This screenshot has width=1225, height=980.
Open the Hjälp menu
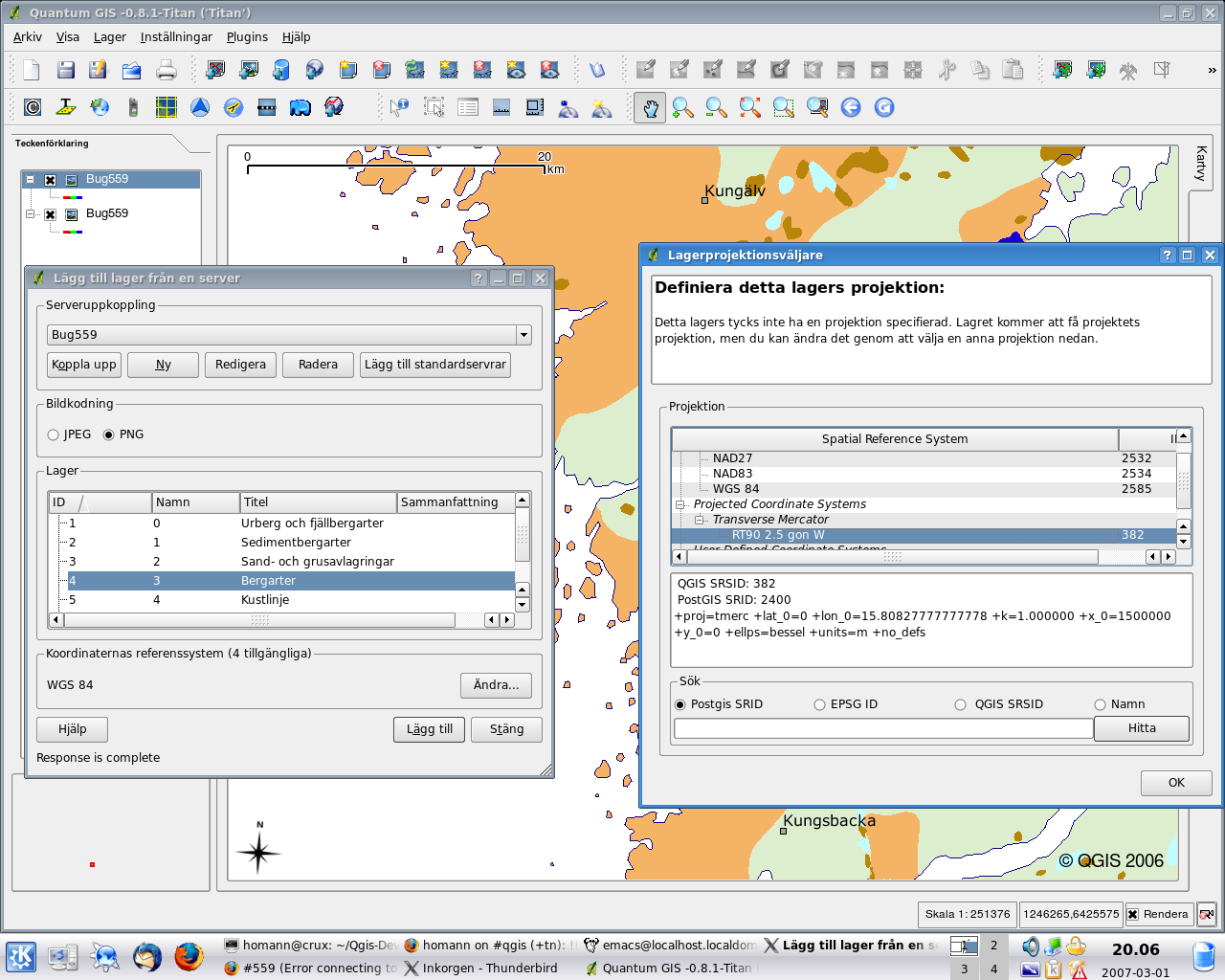tap(297, 36)
